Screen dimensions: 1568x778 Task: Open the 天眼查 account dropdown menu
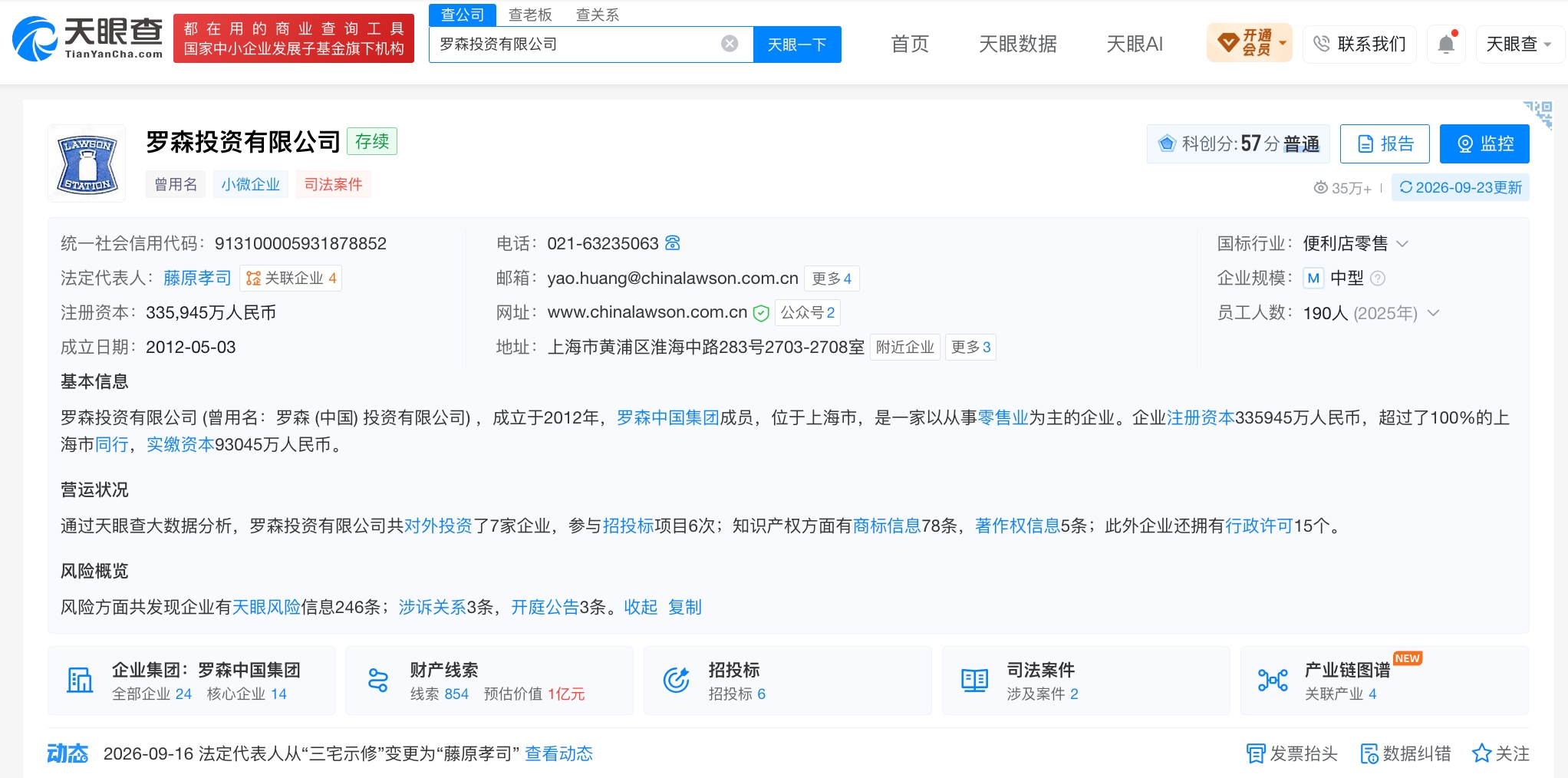click(x=1519, y=44)
